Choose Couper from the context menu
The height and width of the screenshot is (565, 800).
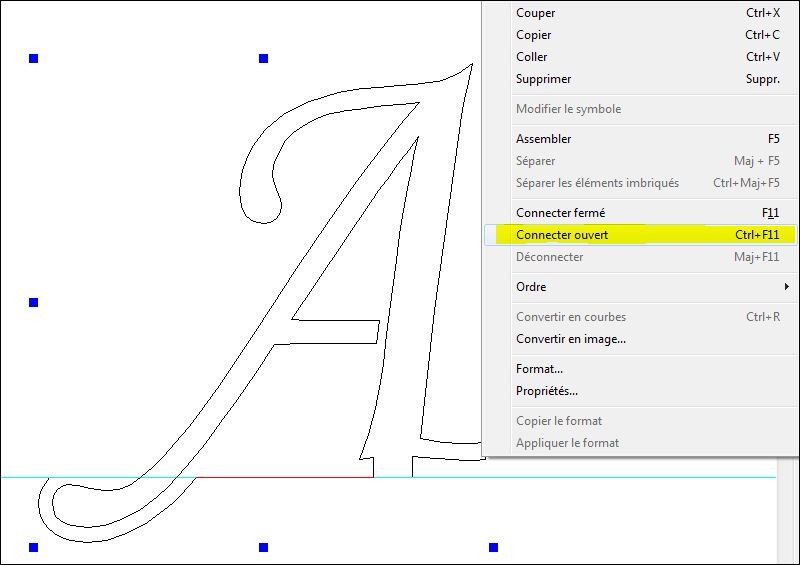pos(536,13)
